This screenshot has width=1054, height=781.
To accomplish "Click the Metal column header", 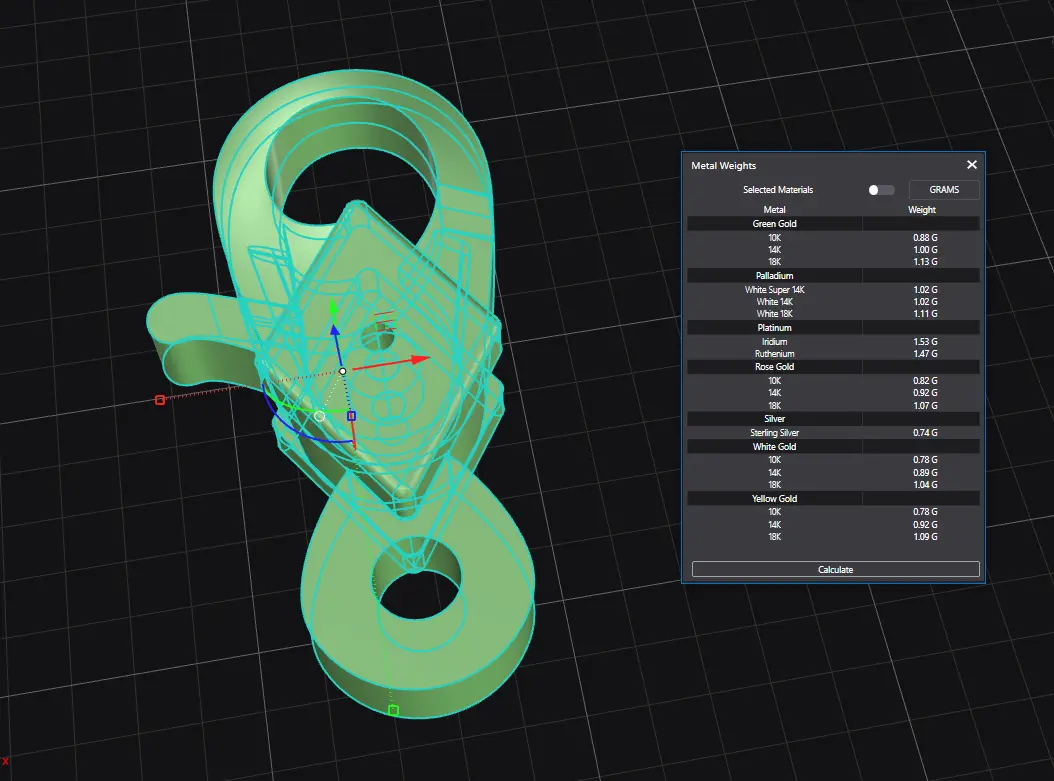I will [774, 210].
